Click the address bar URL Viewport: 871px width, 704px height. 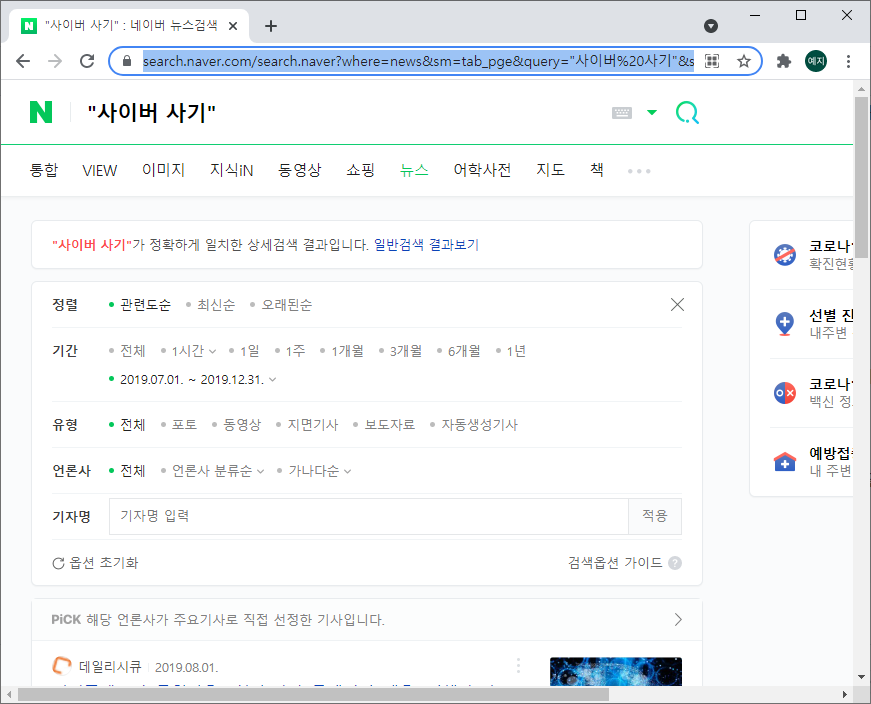(418, 61)
